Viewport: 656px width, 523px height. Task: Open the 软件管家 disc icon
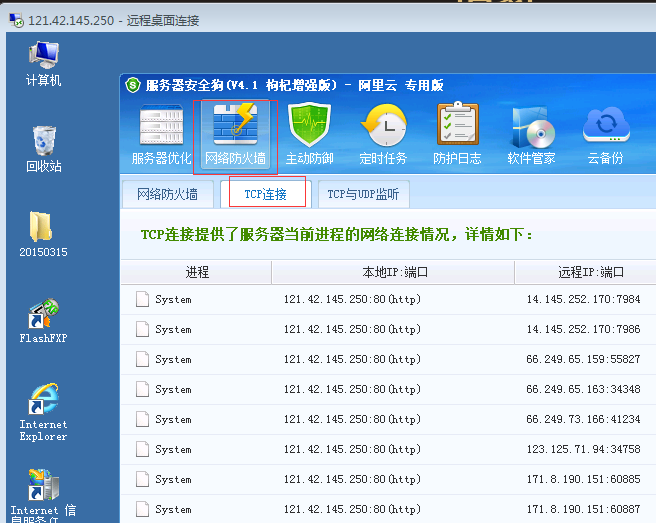531,135
